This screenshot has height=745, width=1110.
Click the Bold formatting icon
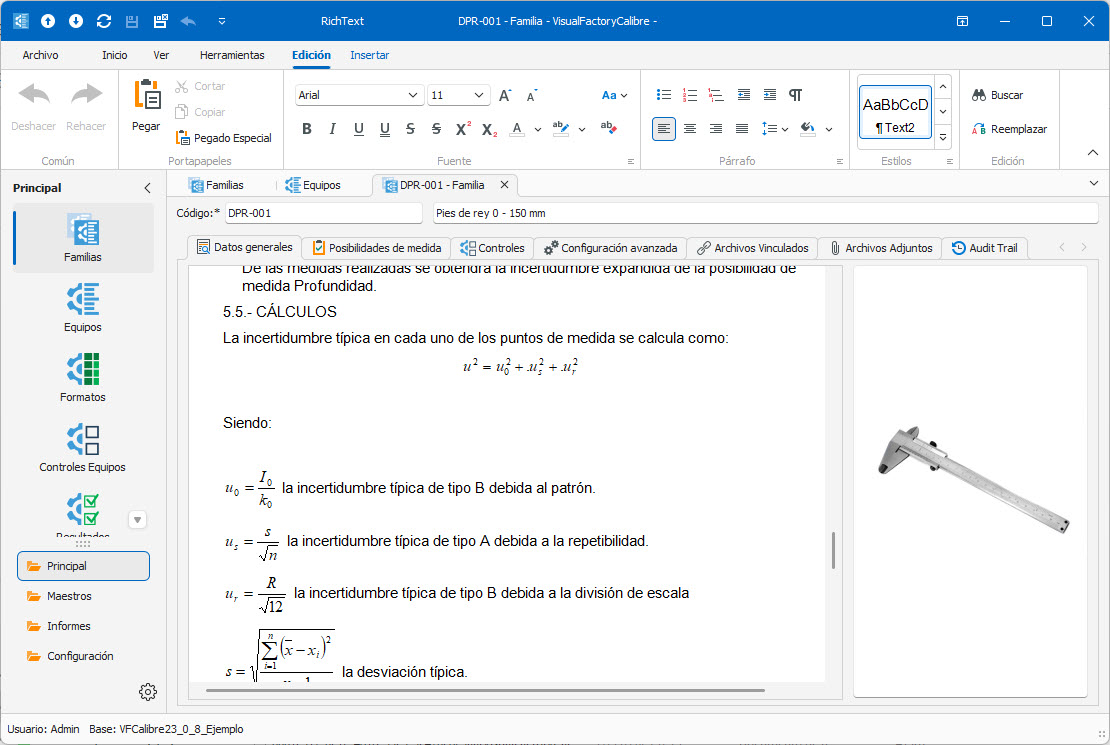point(307,129)
